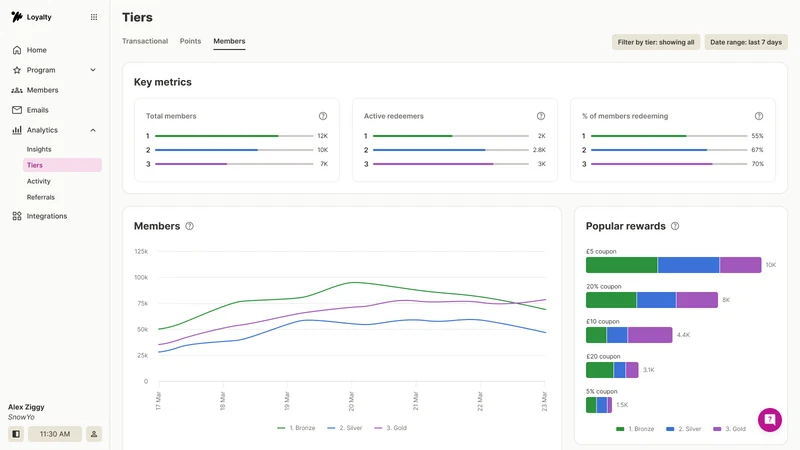Screen dimensions: 800x450
Task: Click the 20 Mar axis label
Action: click(x=351, y=401)
